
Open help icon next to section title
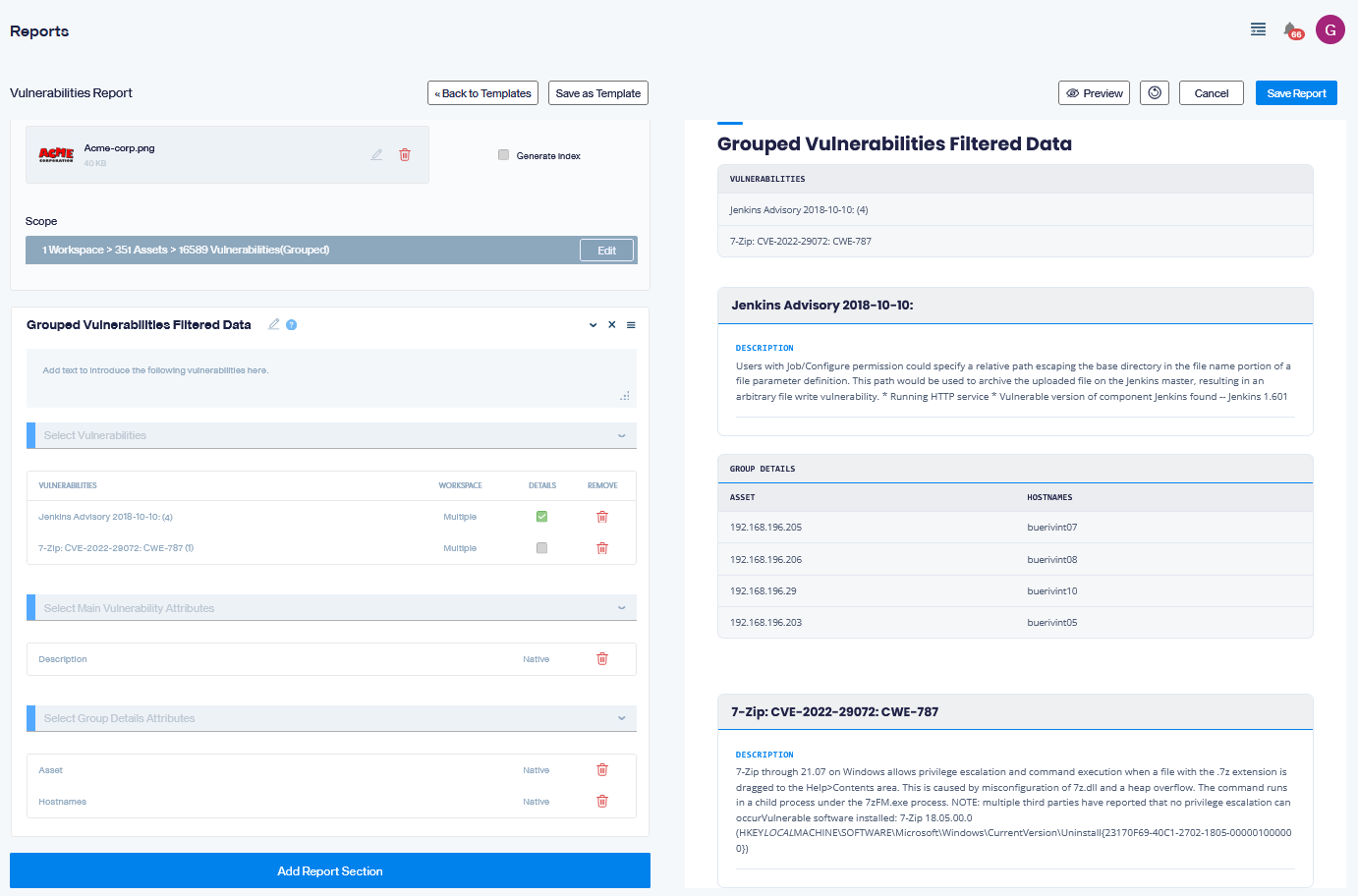pyautogui.click(x=292, y=325)
